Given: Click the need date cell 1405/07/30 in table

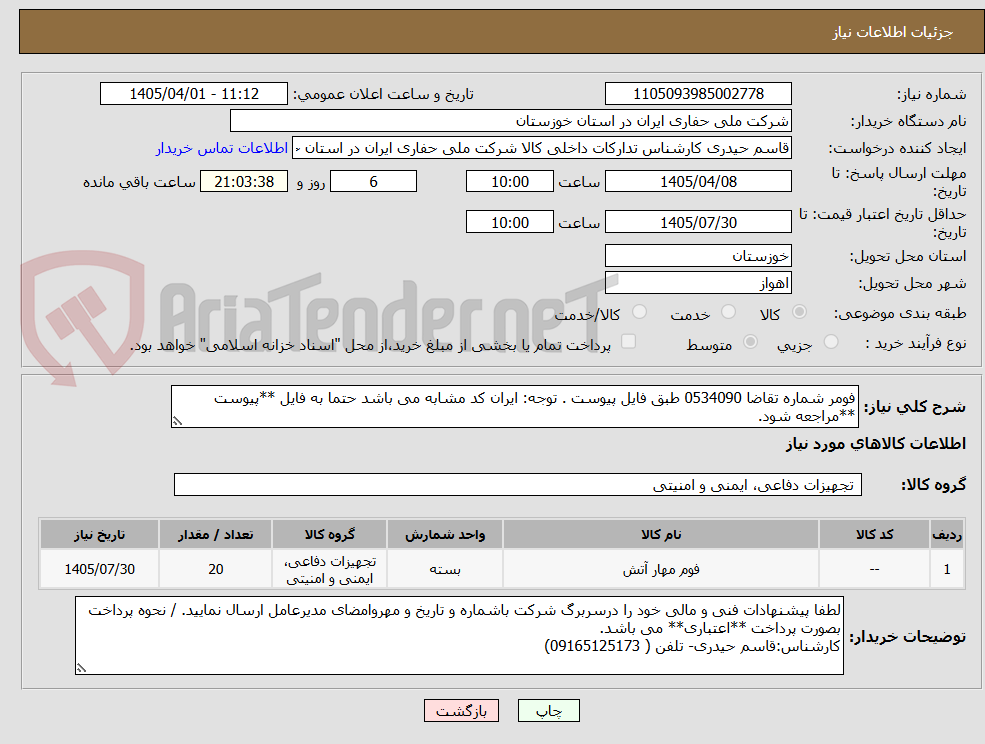Looking at the screenshot, I should click(99, 569).
